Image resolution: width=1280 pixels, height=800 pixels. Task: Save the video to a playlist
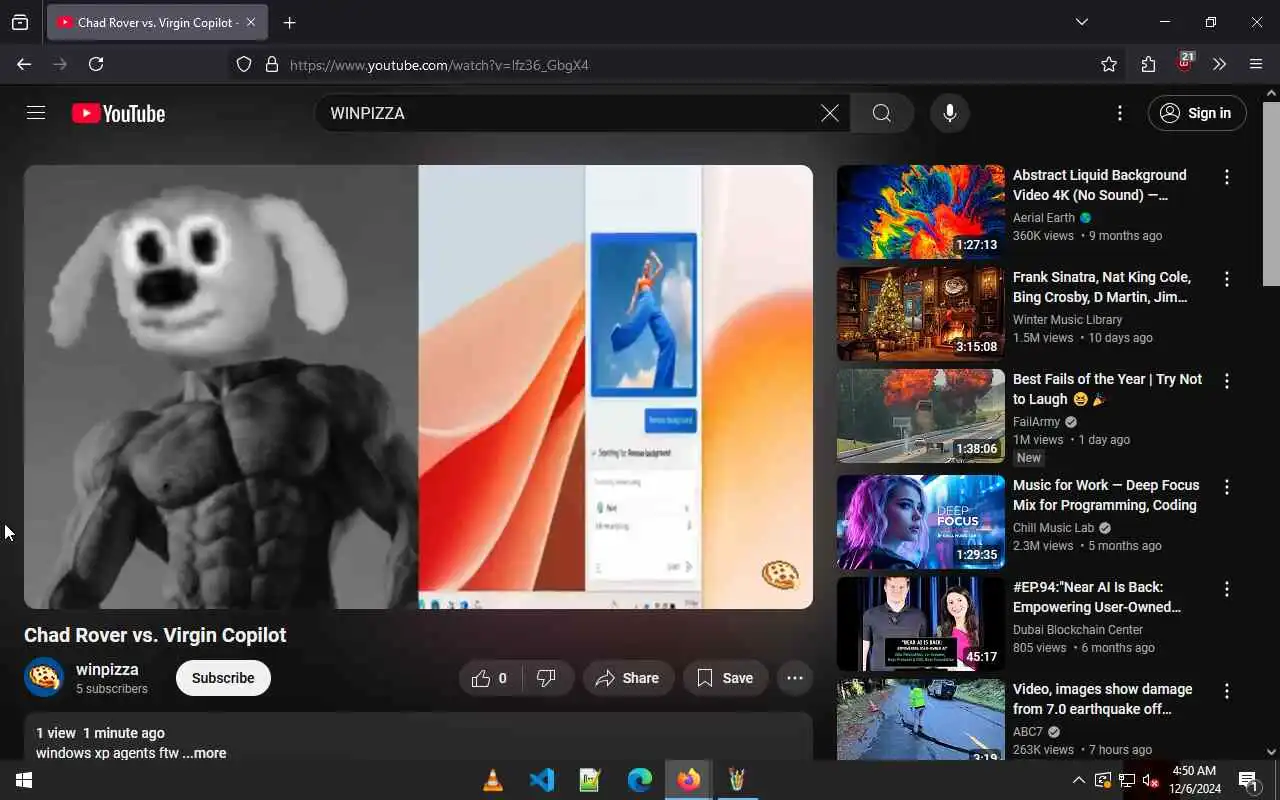coord(725,678)
